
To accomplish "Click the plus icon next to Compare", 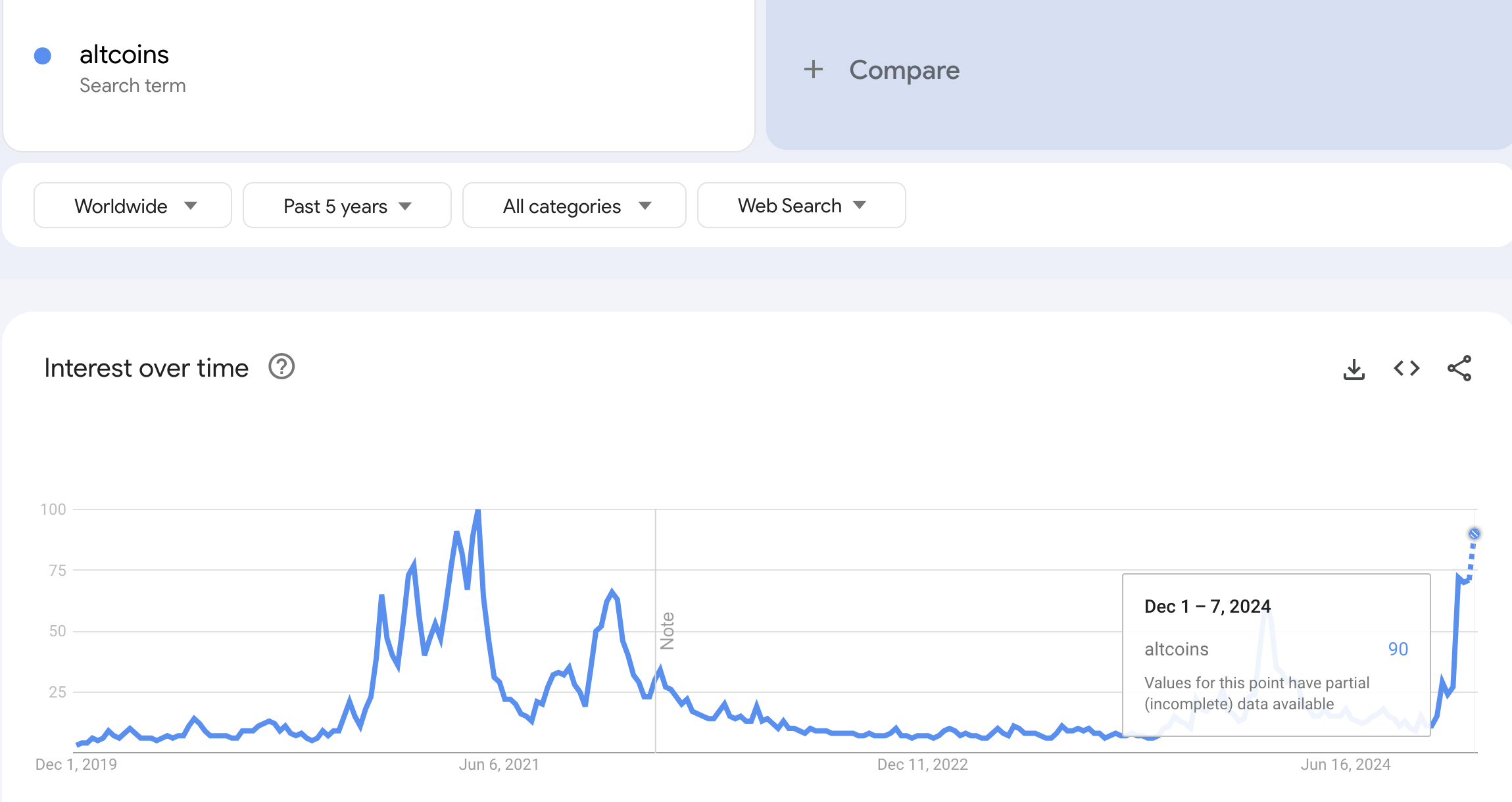I will pyautogui.click(x=814, y=69).
